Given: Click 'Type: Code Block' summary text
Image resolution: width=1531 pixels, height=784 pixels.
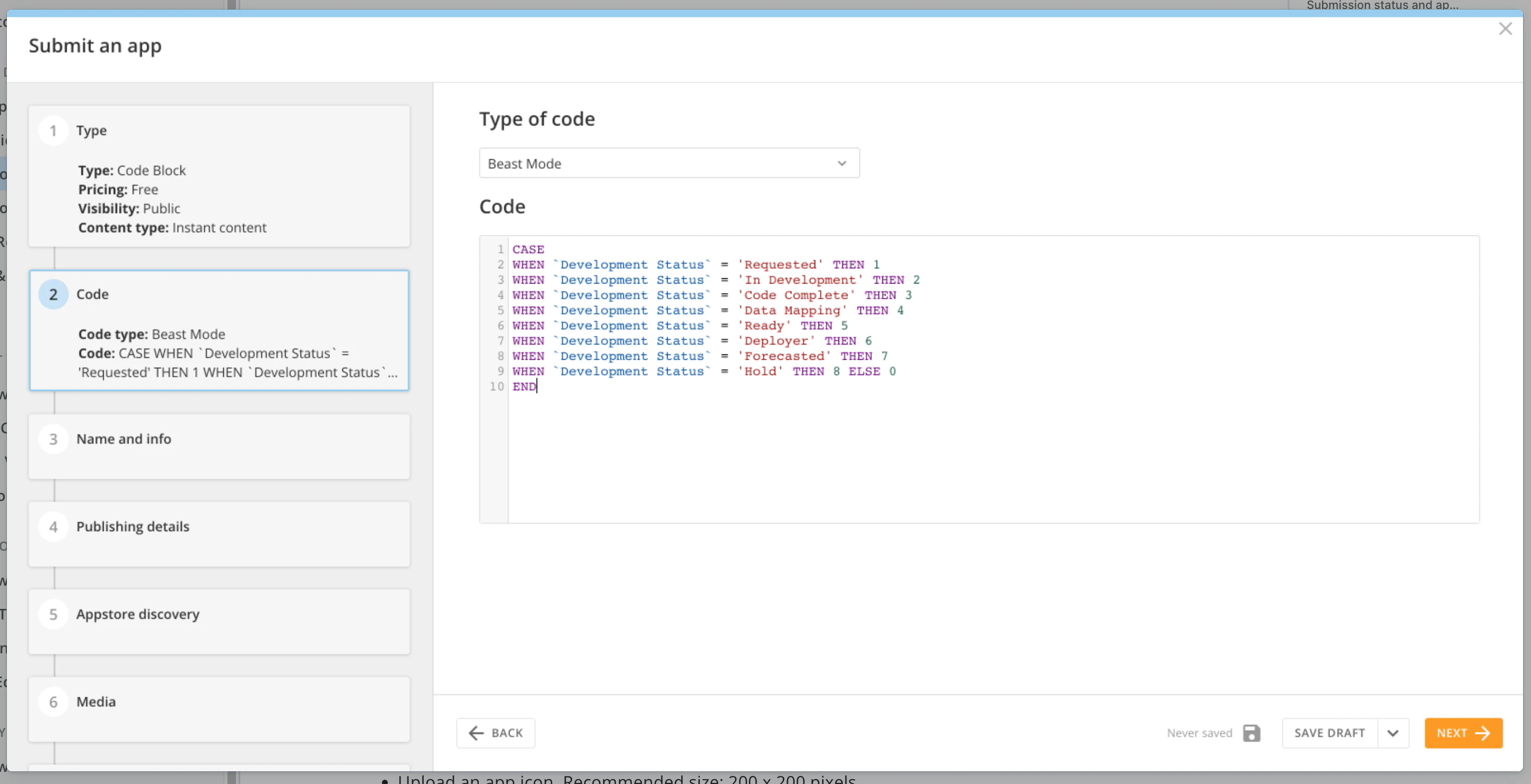Looking at the screenshot, I should (x=132, y=170).
